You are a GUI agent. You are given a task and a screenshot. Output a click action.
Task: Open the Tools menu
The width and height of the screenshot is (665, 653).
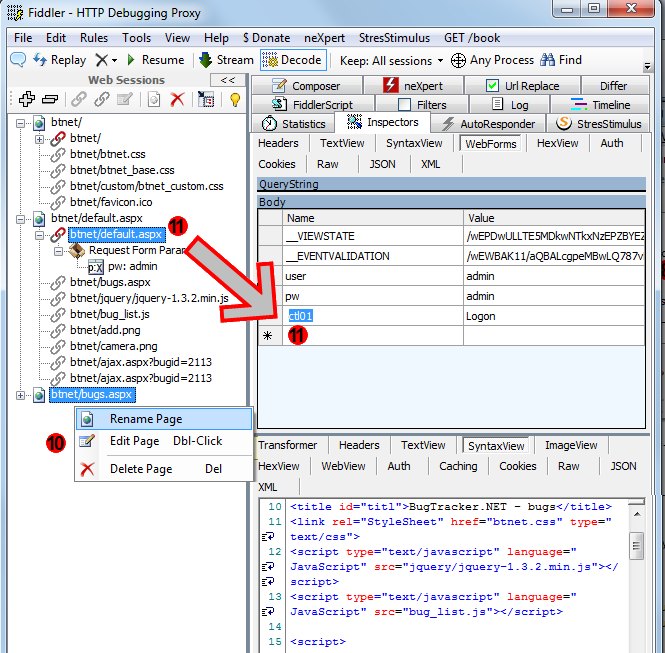[x=136, y=38]
